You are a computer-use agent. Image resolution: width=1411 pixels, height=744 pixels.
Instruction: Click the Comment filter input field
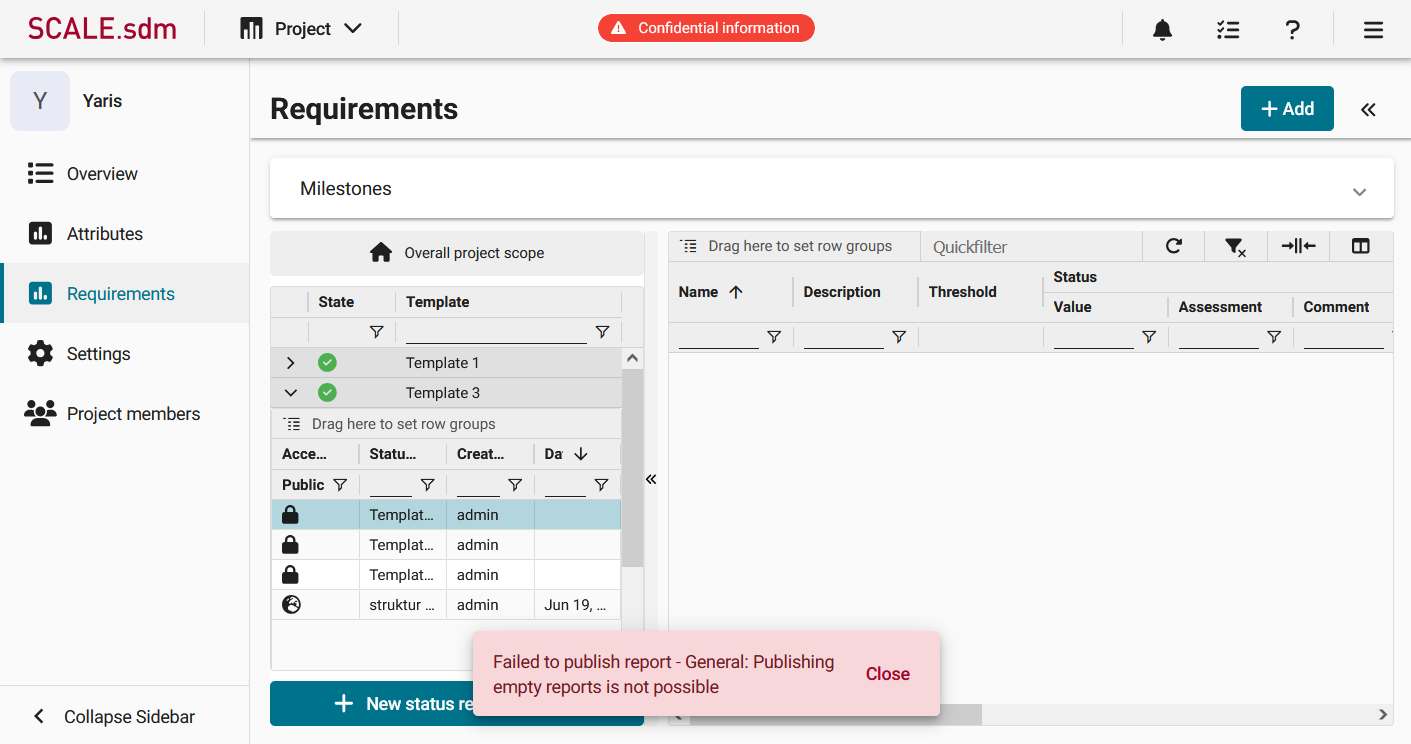coord(1343,338)
